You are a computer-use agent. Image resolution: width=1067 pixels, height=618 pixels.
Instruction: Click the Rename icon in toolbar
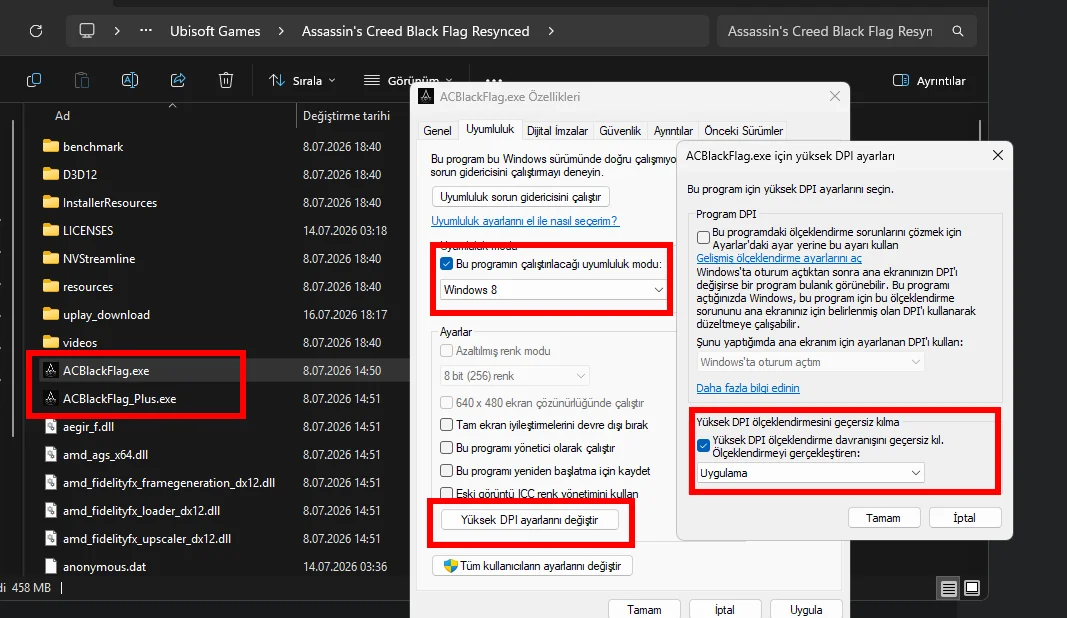129,80
